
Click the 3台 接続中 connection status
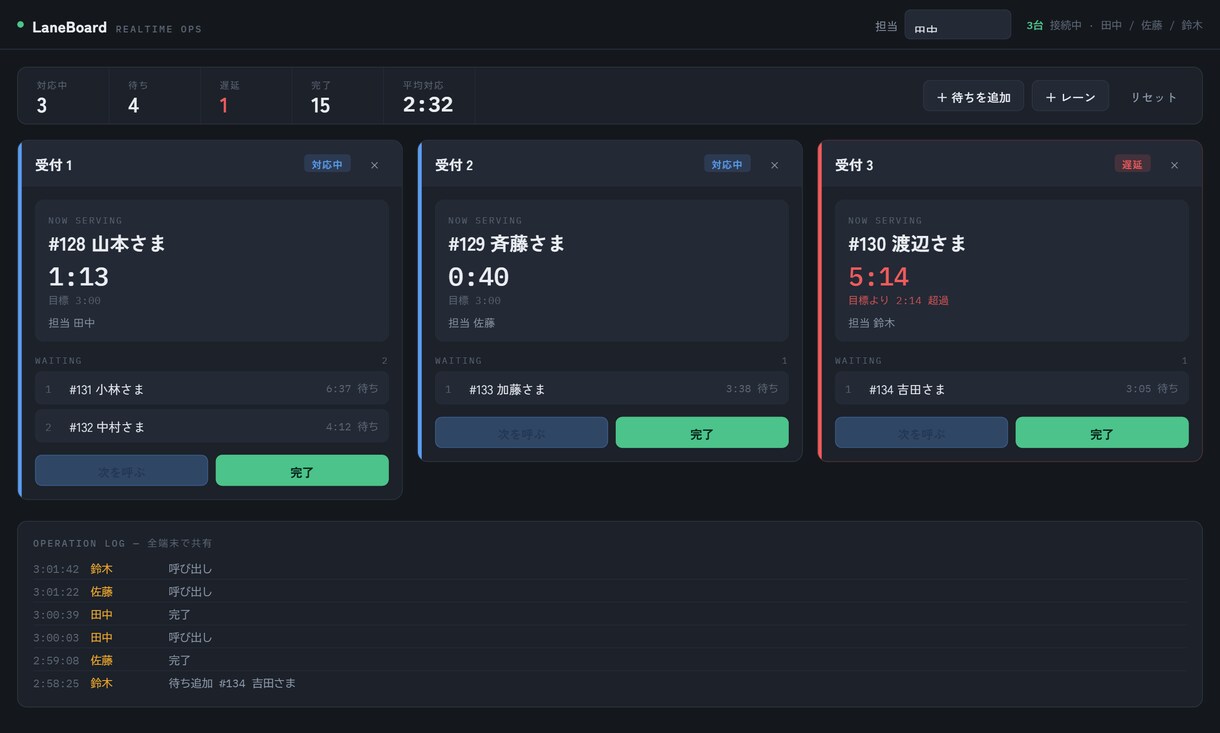click(1054, 25)
